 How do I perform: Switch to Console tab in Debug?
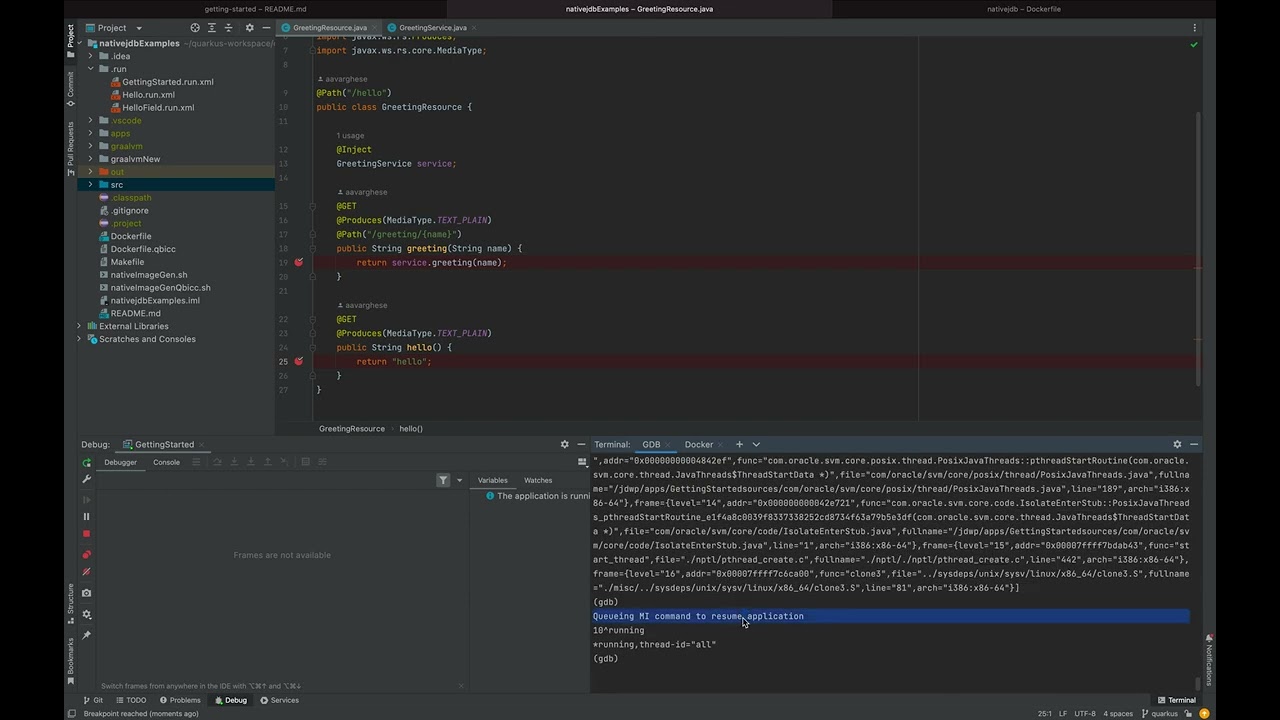coord(166,462)
